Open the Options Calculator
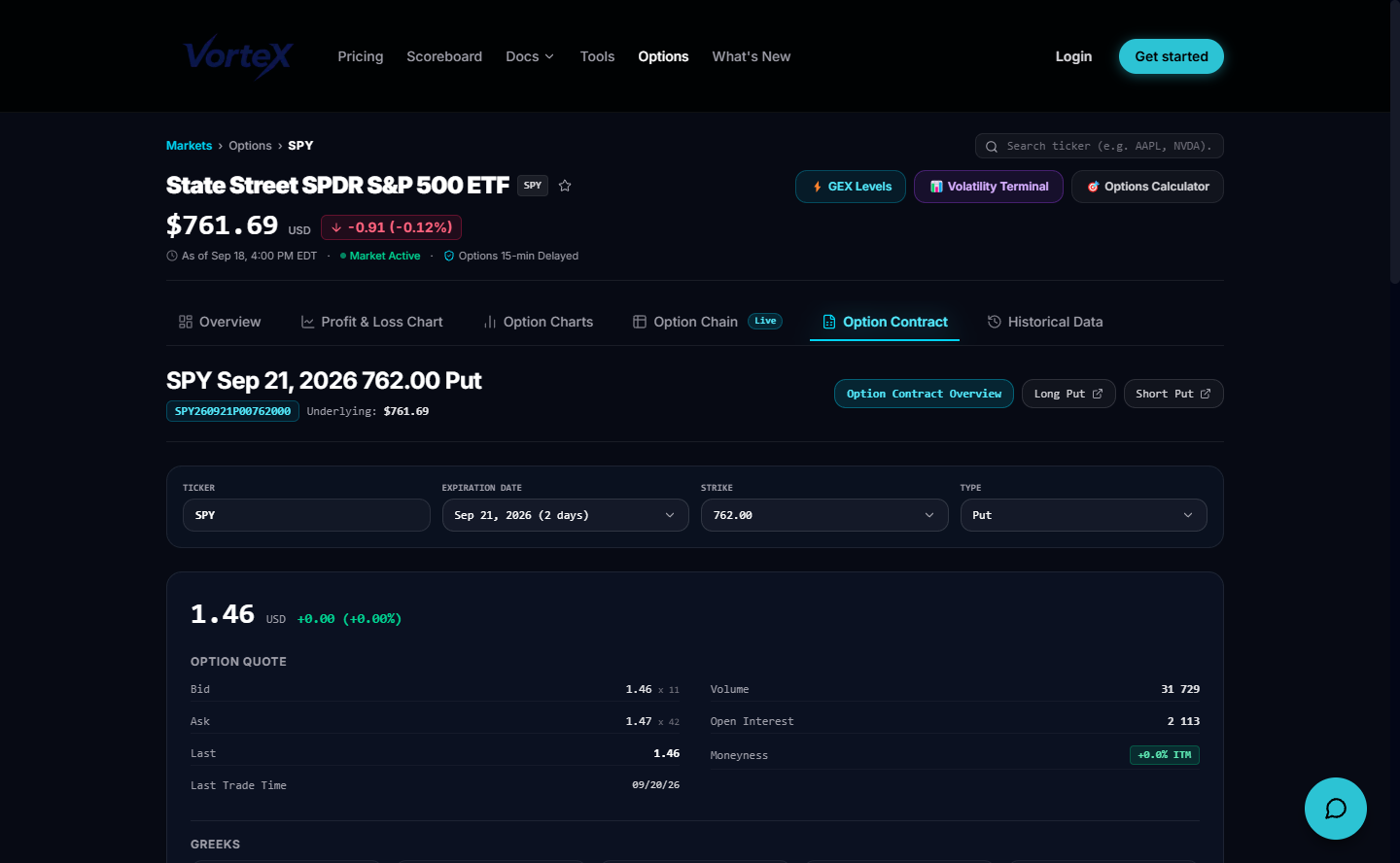This screenshot has width=1400, height=863. 1147,187
